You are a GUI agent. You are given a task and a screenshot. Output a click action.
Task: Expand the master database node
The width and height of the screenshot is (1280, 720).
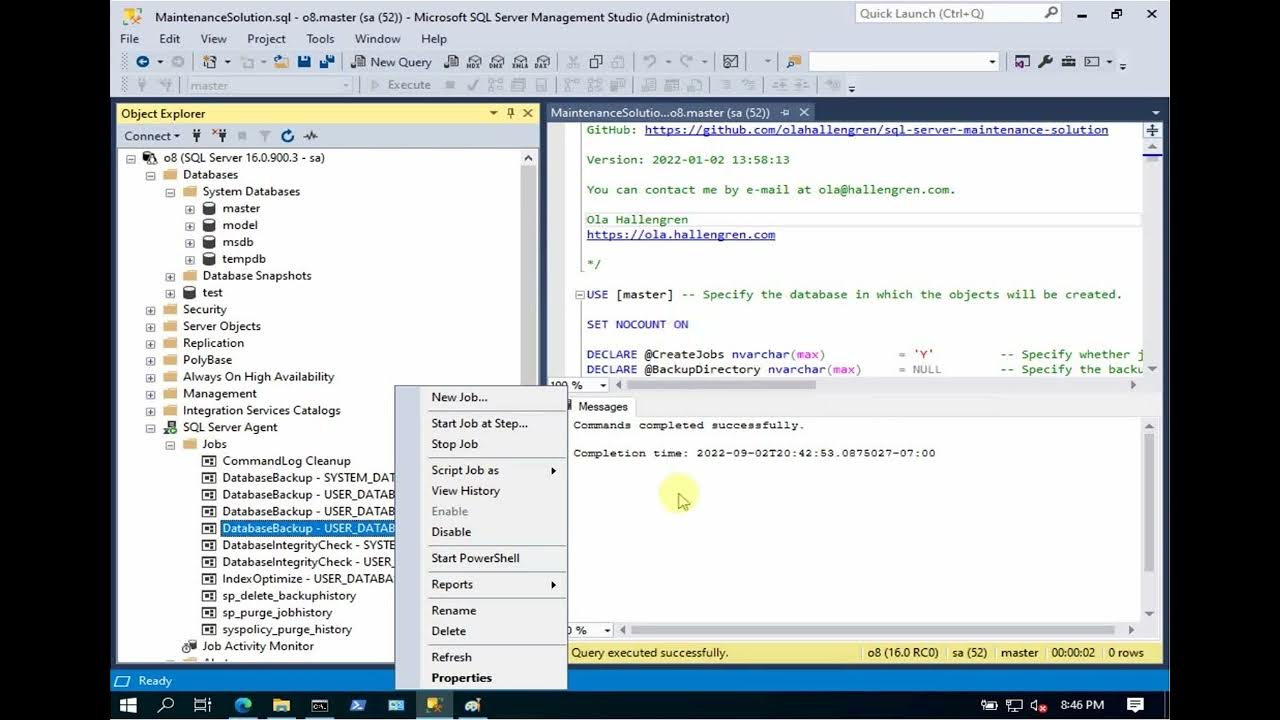[x=190, y=209]
